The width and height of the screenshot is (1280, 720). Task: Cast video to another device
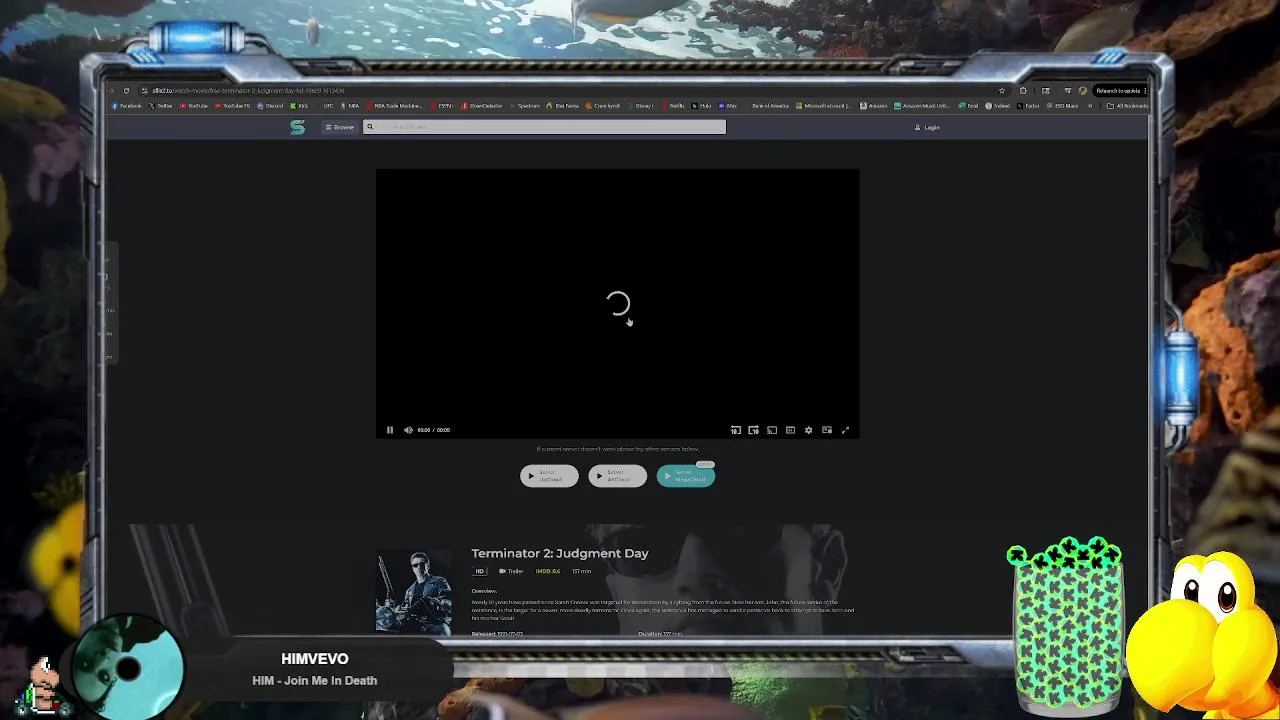(771, 430)
